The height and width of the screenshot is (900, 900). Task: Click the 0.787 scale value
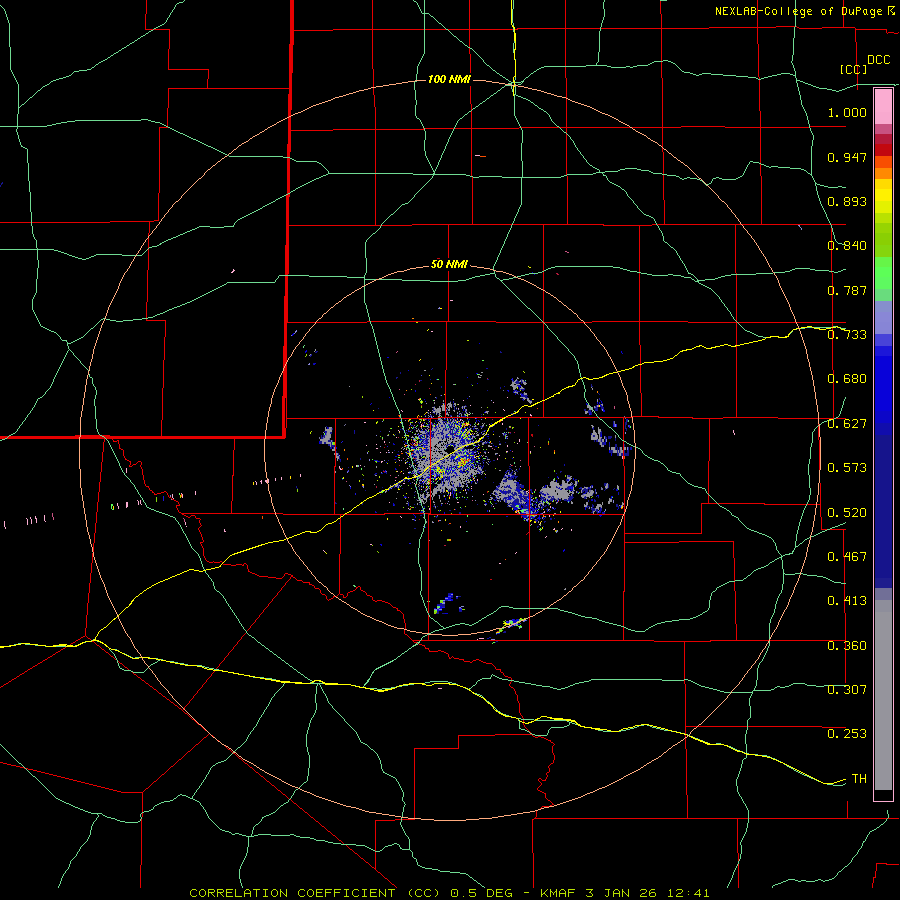click(847, 290)
